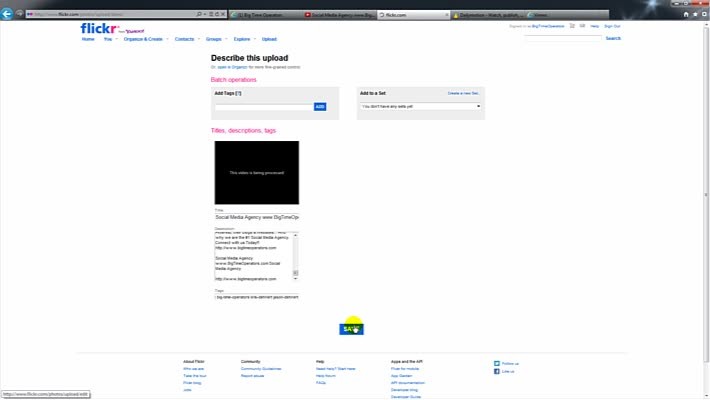The height and width of the screenshot is (400, 710).
Task: Click the Help link in header
Action: pos(595,26)
